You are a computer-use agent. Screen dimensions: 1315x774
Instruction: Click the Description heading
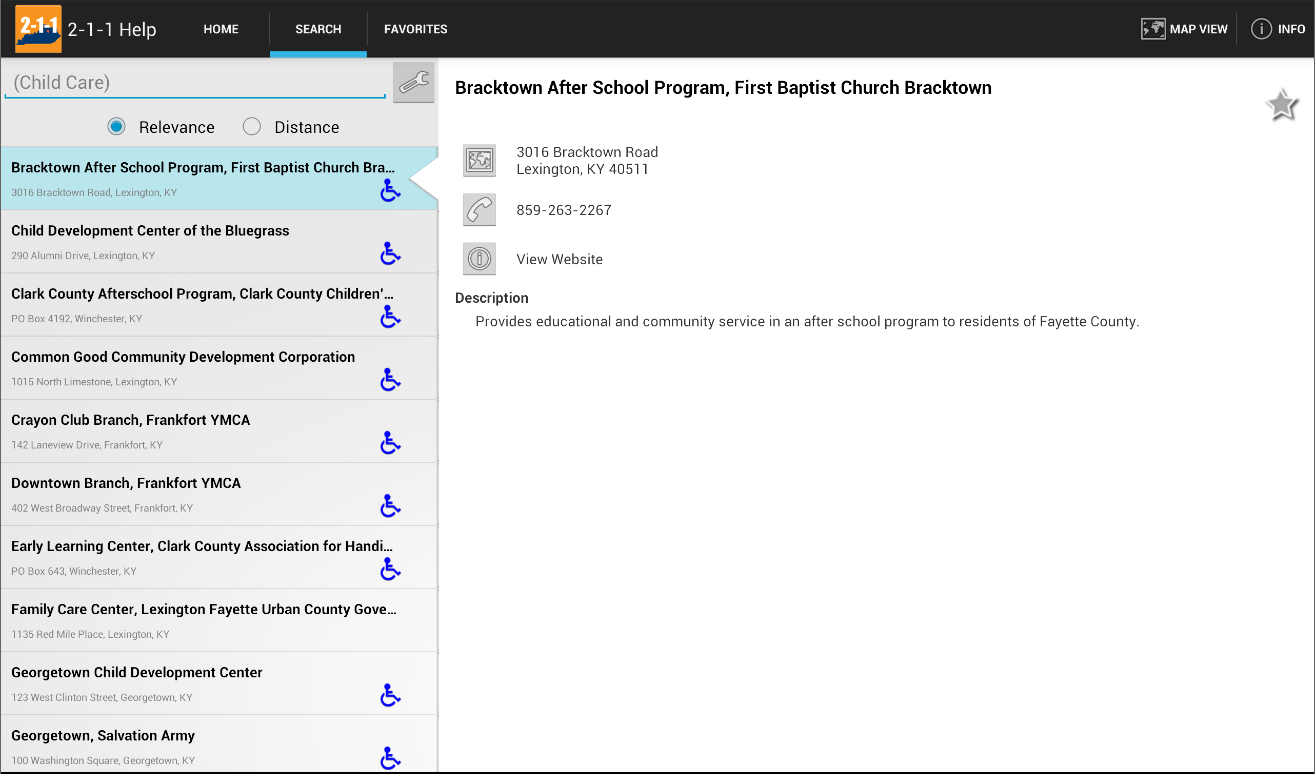(491, 298)
